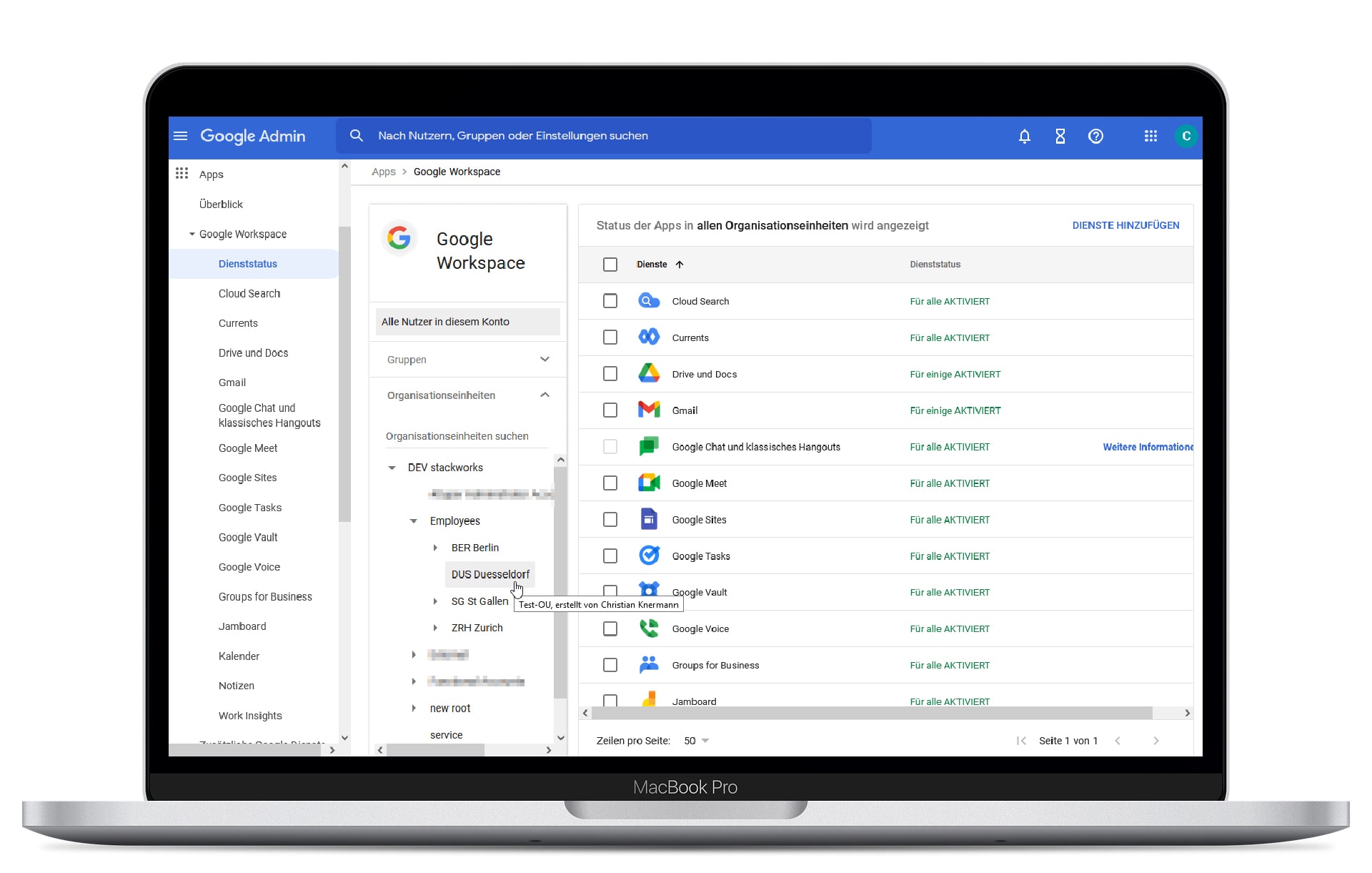Collapse the Organisationseinheiten section
Image resolution: width=1372 pixels, height=873 pixels.
point(545,395)
